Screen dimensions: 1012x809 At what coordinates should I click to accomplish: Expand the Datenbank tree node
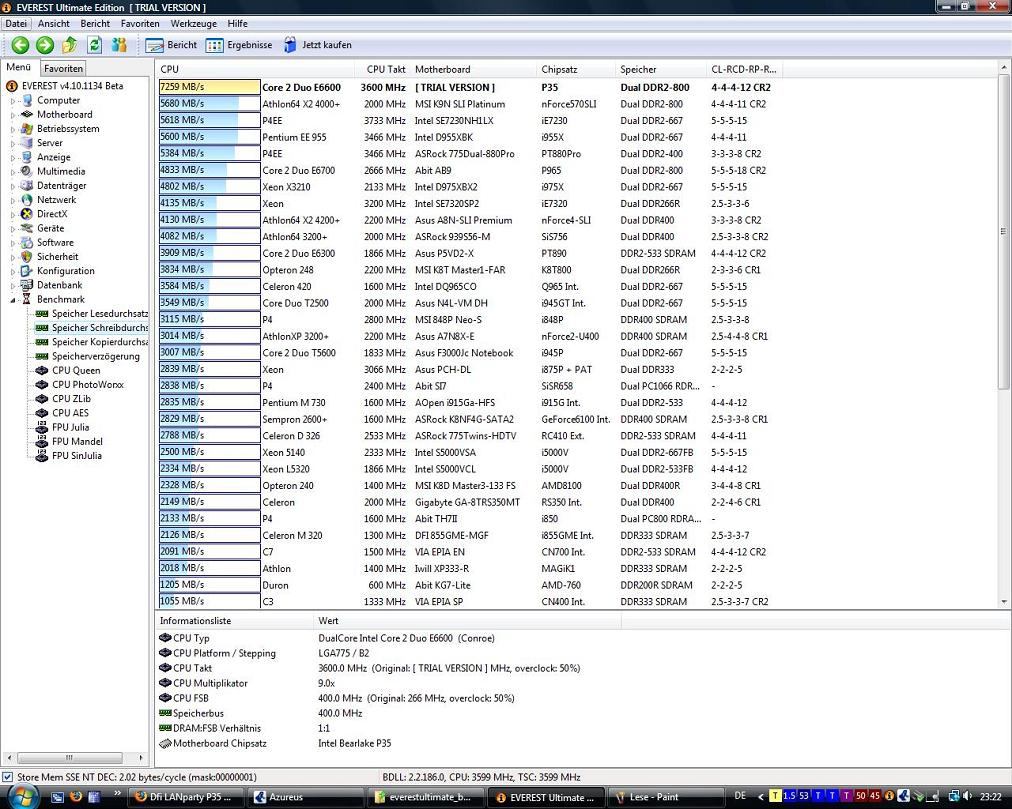pos(12,285)
